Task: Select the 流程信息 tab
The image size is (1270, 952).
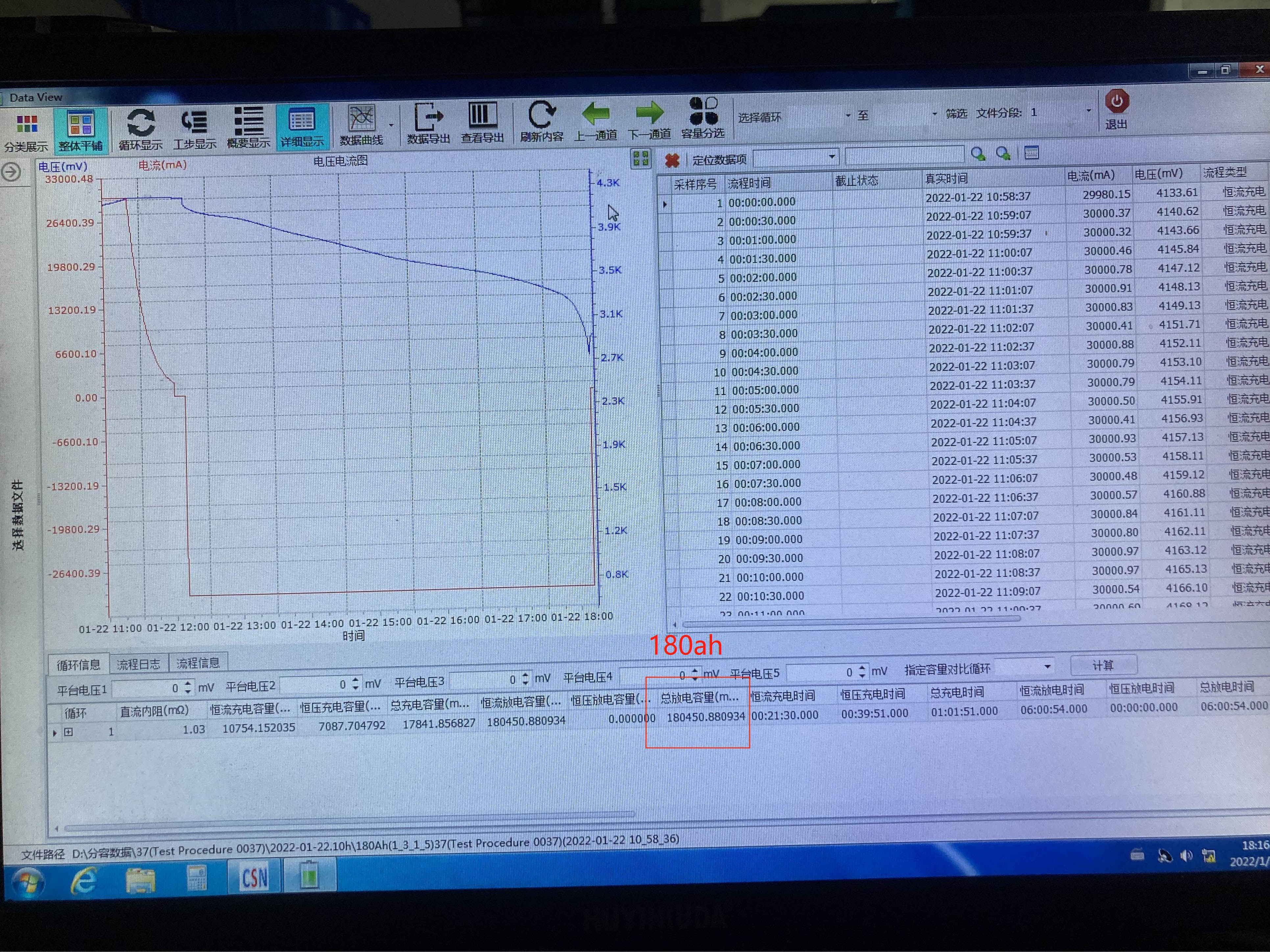Action: coord(198,663)
